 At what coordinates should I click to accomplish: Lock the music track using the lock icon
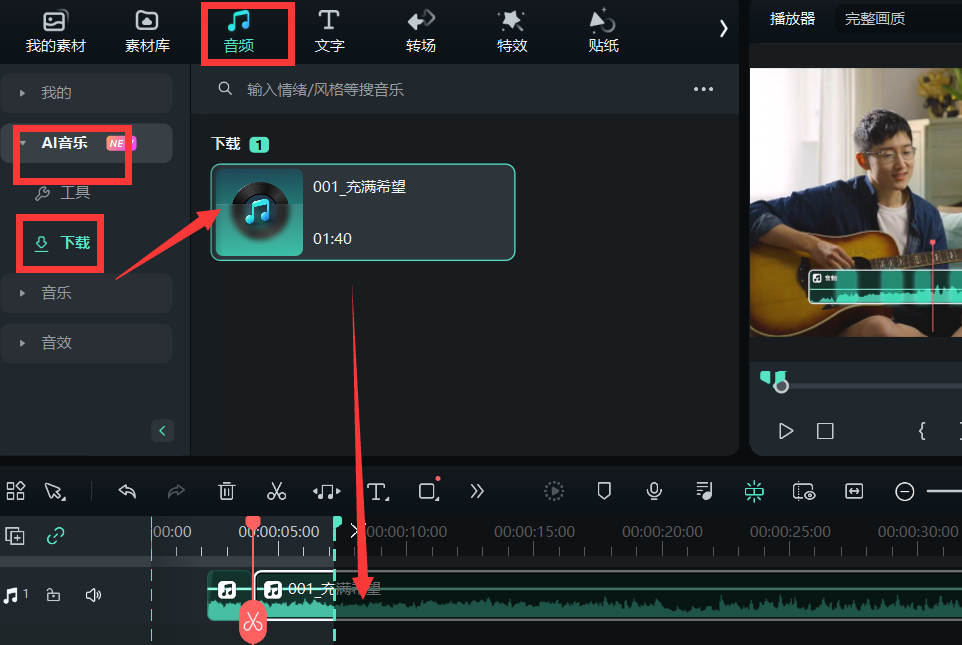tap(54, 594)
